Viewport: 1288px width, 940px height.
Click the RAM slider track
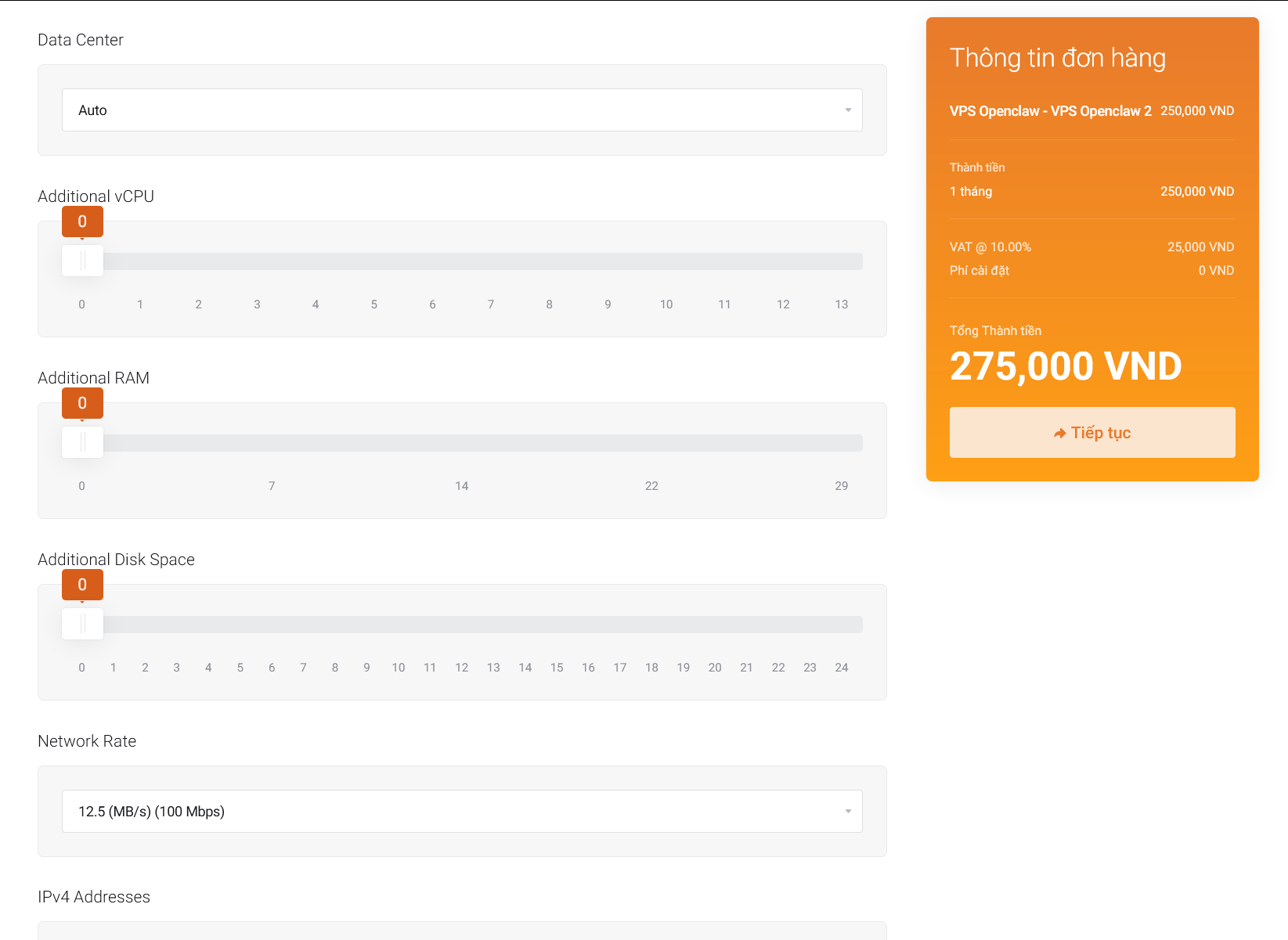462,443
